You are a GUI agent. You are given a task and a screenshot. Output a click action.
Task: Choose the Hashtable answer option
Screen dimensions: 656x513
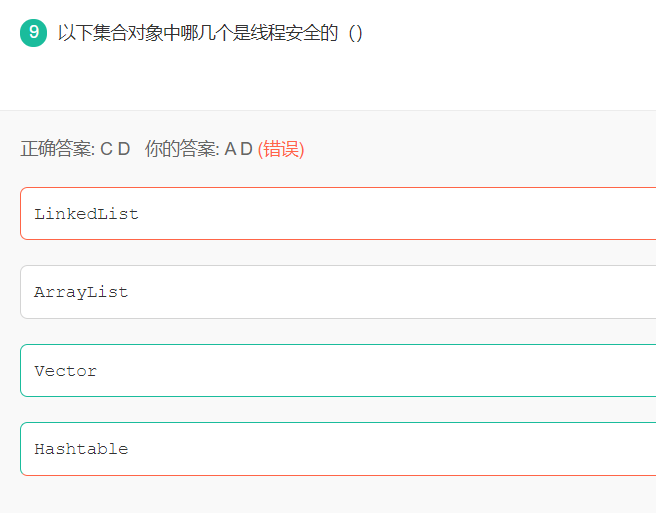[x=338, y=449]
